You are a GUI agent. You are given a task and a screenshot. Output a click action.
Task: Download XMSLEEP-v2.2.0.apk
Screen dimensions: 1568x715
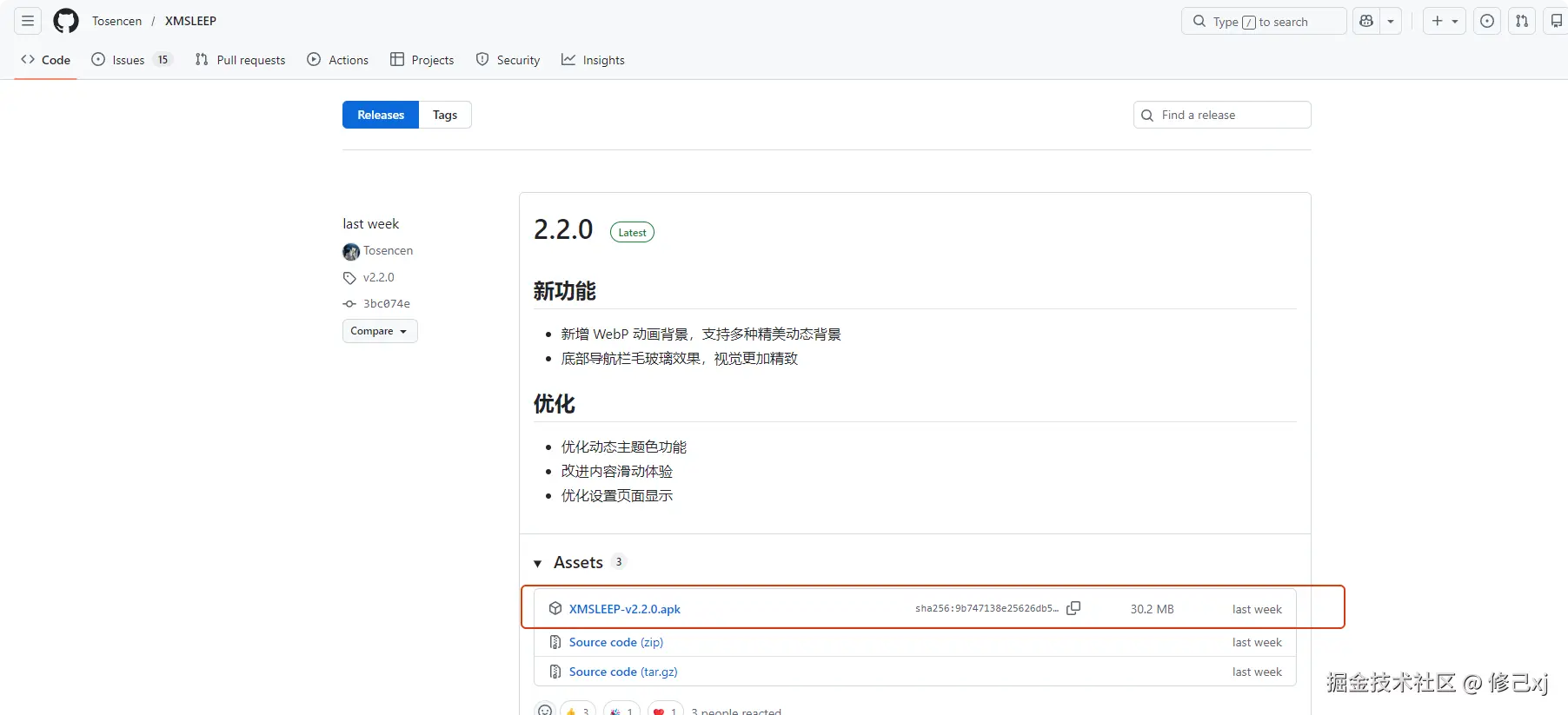point(624,609)
